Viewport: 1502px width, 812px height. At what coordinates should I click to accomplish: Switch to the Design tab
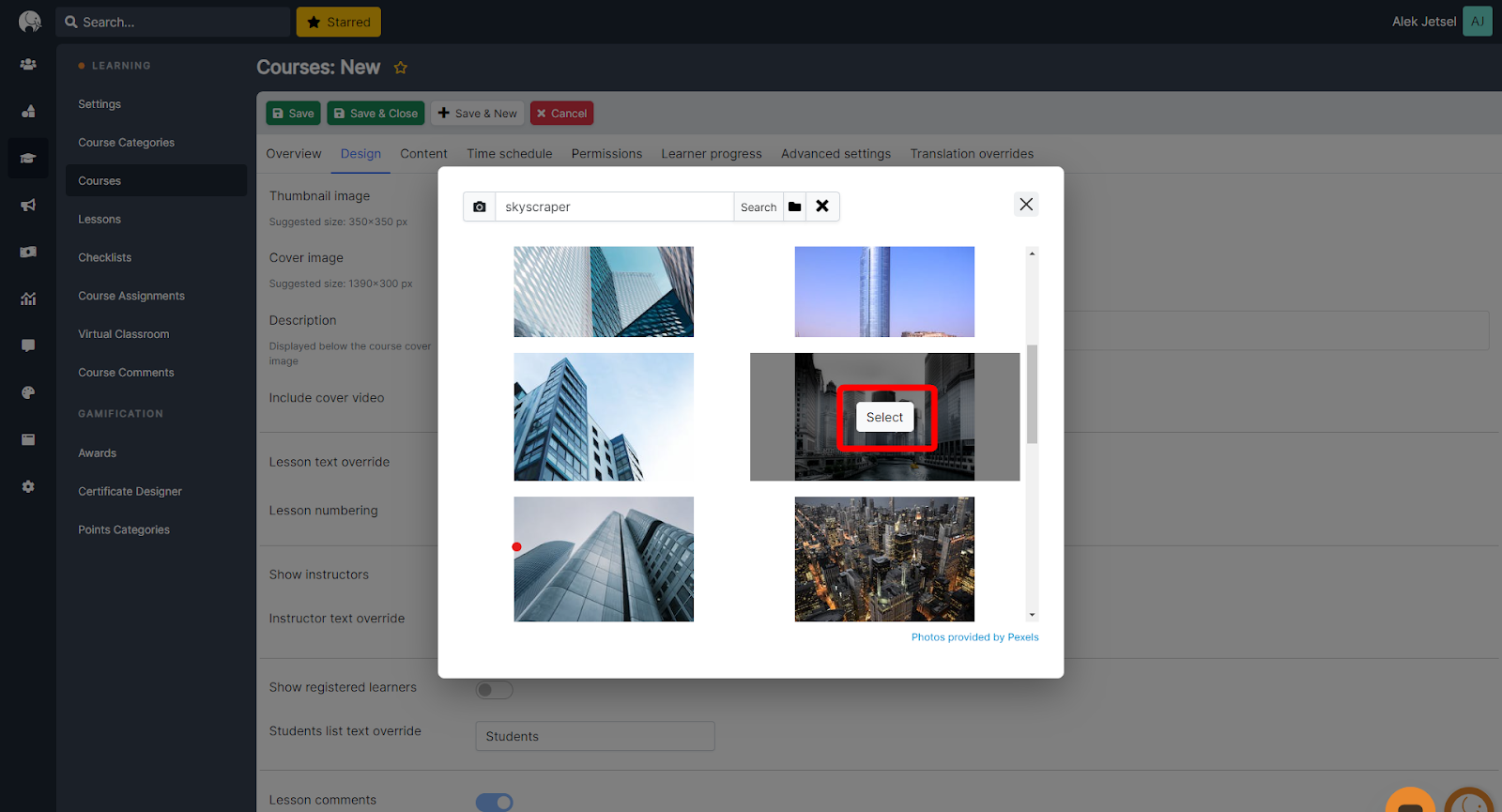(360, 154)
